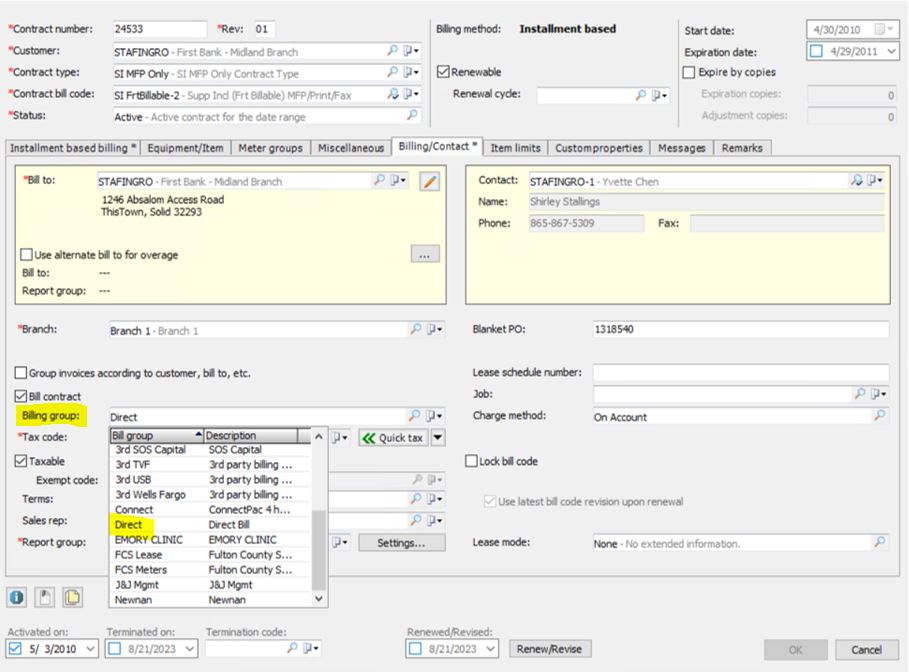Click the Renew/Revise button
Screen dimensions: 909x672
pyautogui.click(x=550, y=649)
